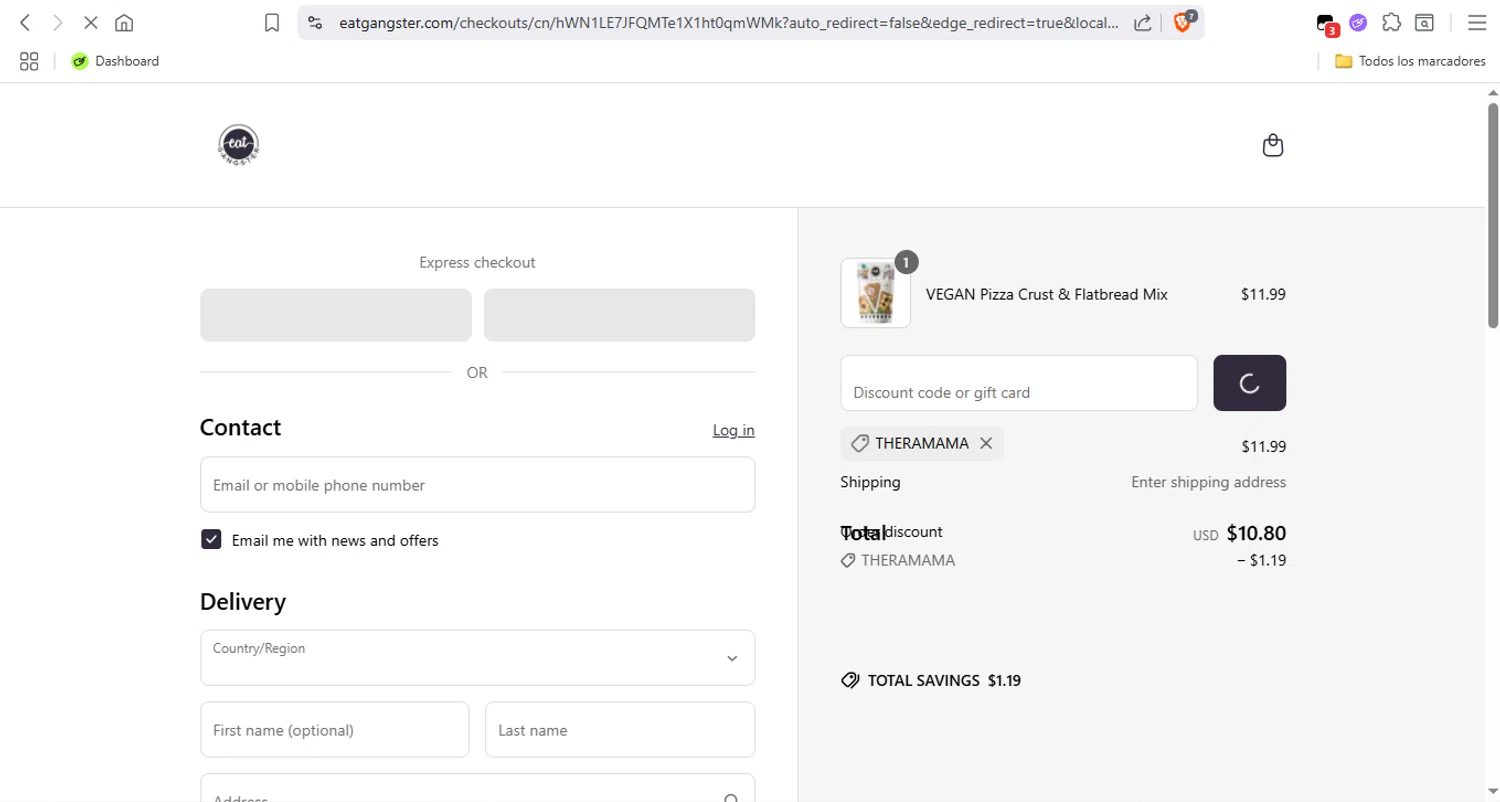Open the Todos los marcadores folder

coord(1410,61)
